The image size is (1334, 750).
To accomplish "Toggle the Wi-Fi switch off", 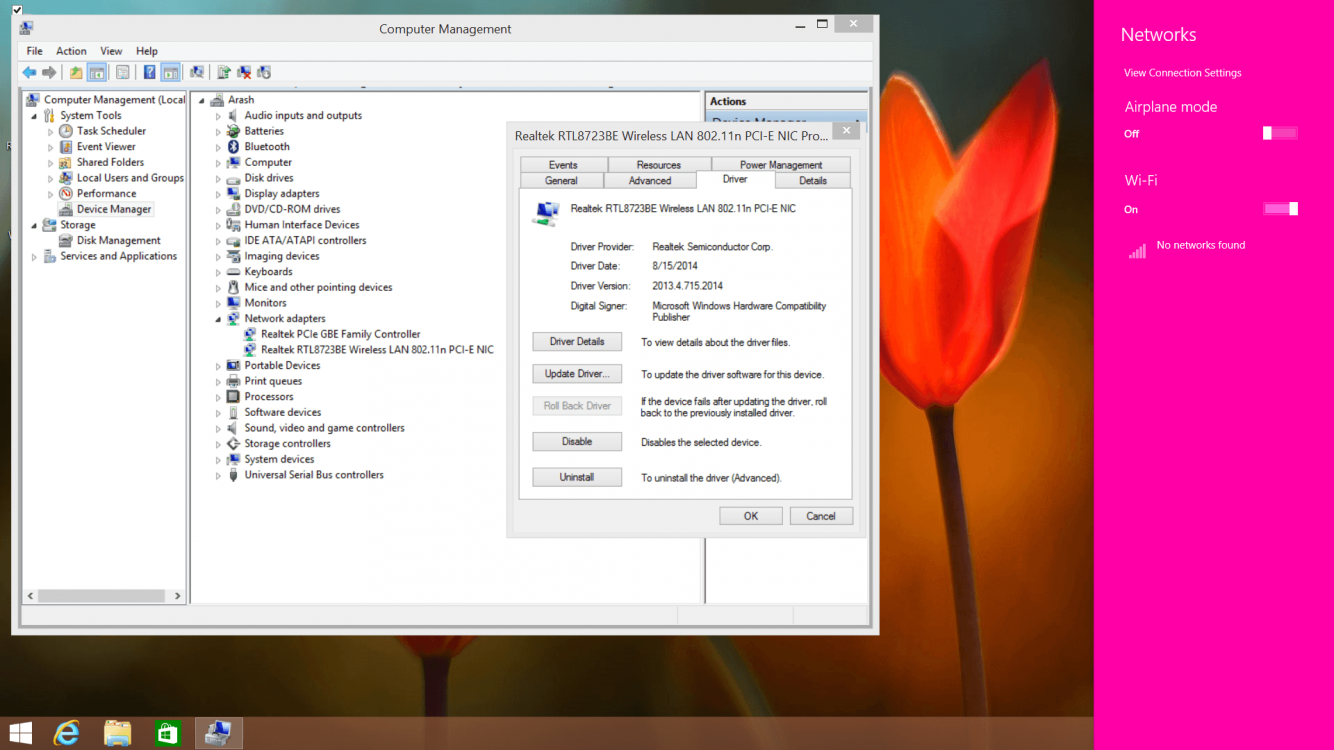I will point(1280,209).
